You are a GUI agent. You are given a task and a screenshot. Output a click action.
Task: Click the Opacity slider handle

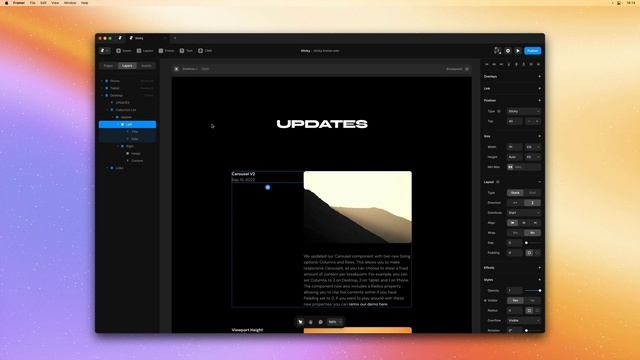[x=540, y=291]
